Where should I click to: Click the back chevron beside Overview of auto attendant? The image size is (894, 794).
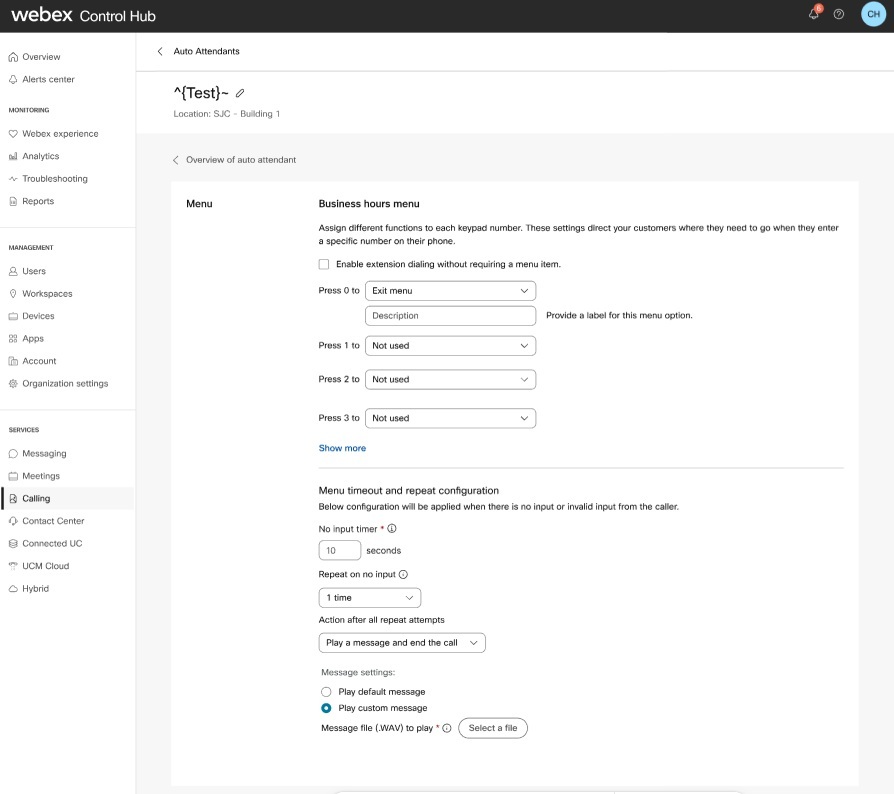tap(176, 160)
